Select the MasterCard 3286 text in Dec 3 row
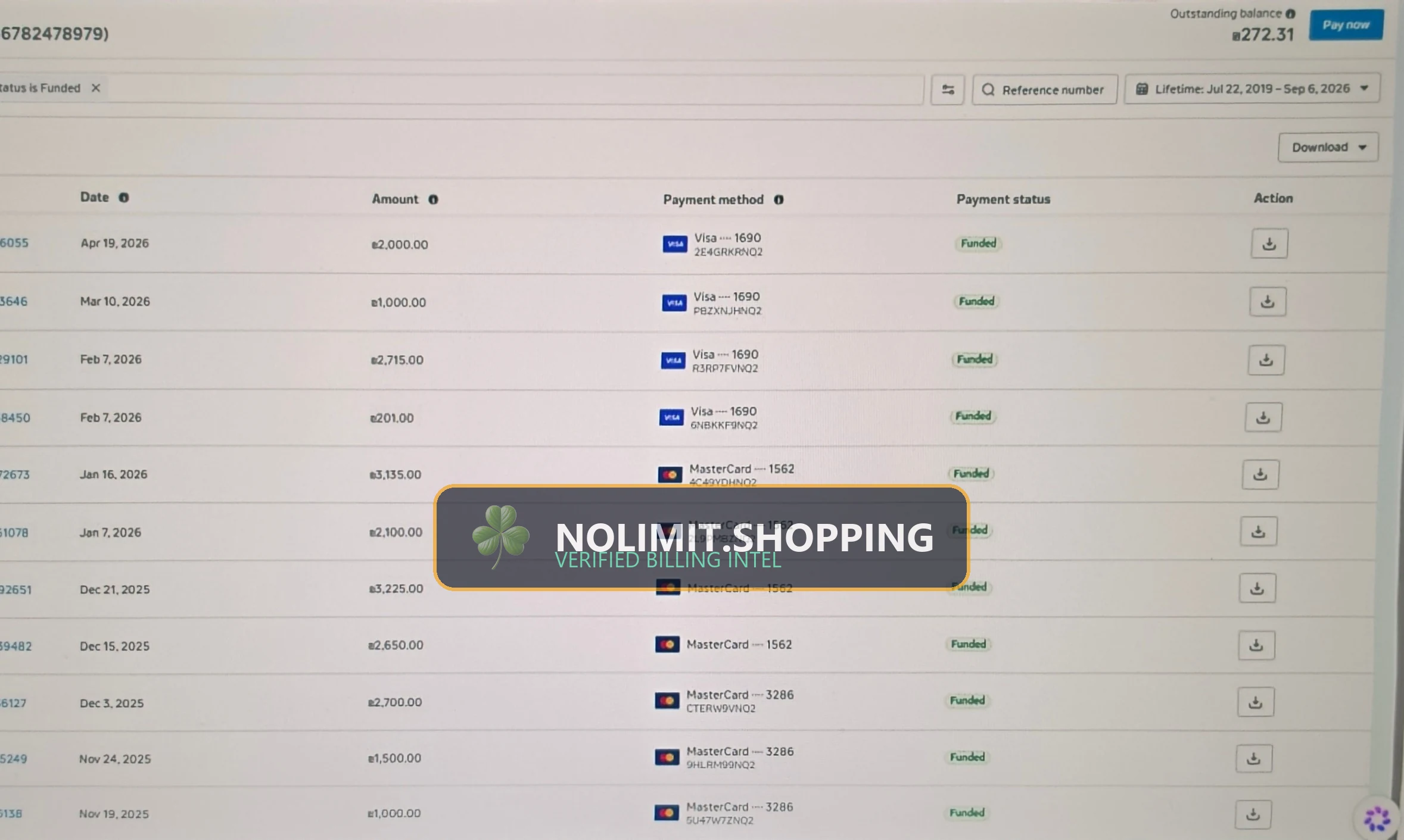This screenshot has width=1404, height=840. pos(740,695)
